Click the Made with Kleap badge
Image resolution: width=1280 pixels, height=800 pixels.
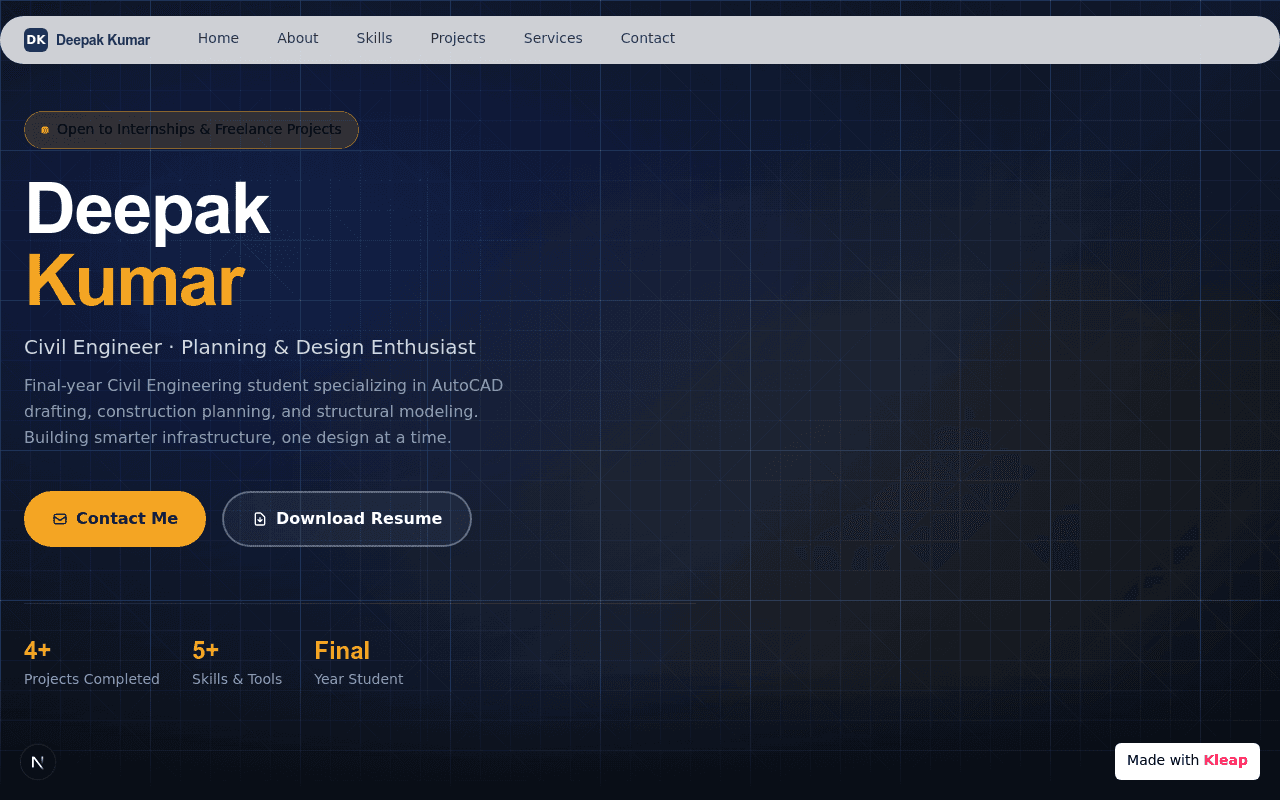click(1187, 761)
